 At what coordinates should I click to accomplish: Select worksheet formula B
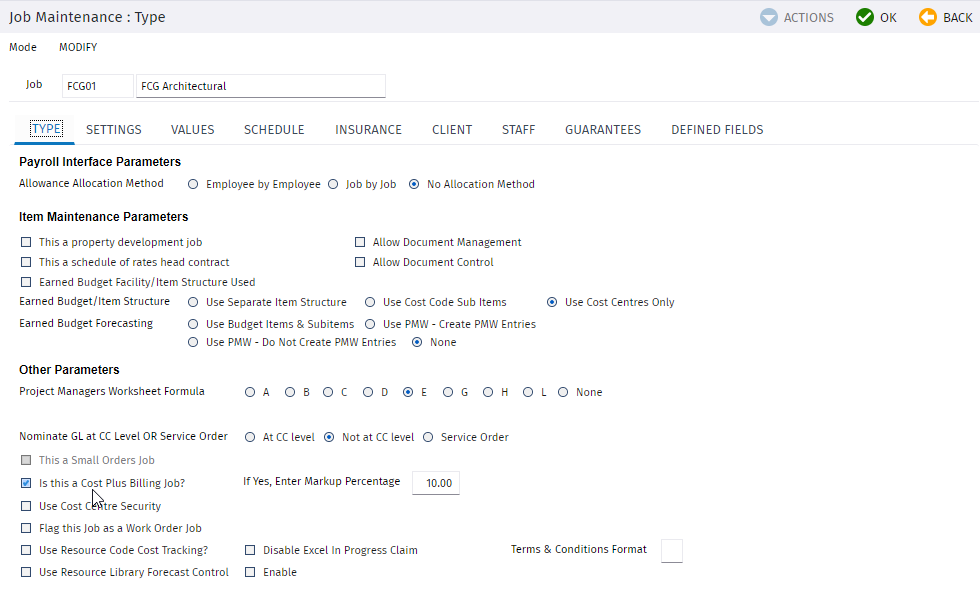290,392
